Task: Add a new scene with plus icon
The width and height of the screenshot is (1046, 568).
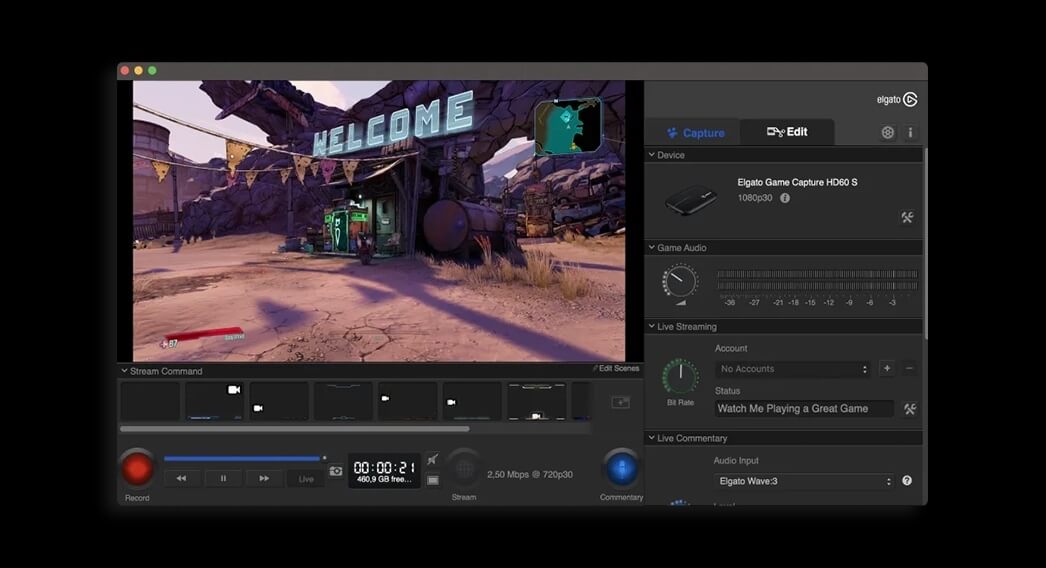Action: click(620, 402)
